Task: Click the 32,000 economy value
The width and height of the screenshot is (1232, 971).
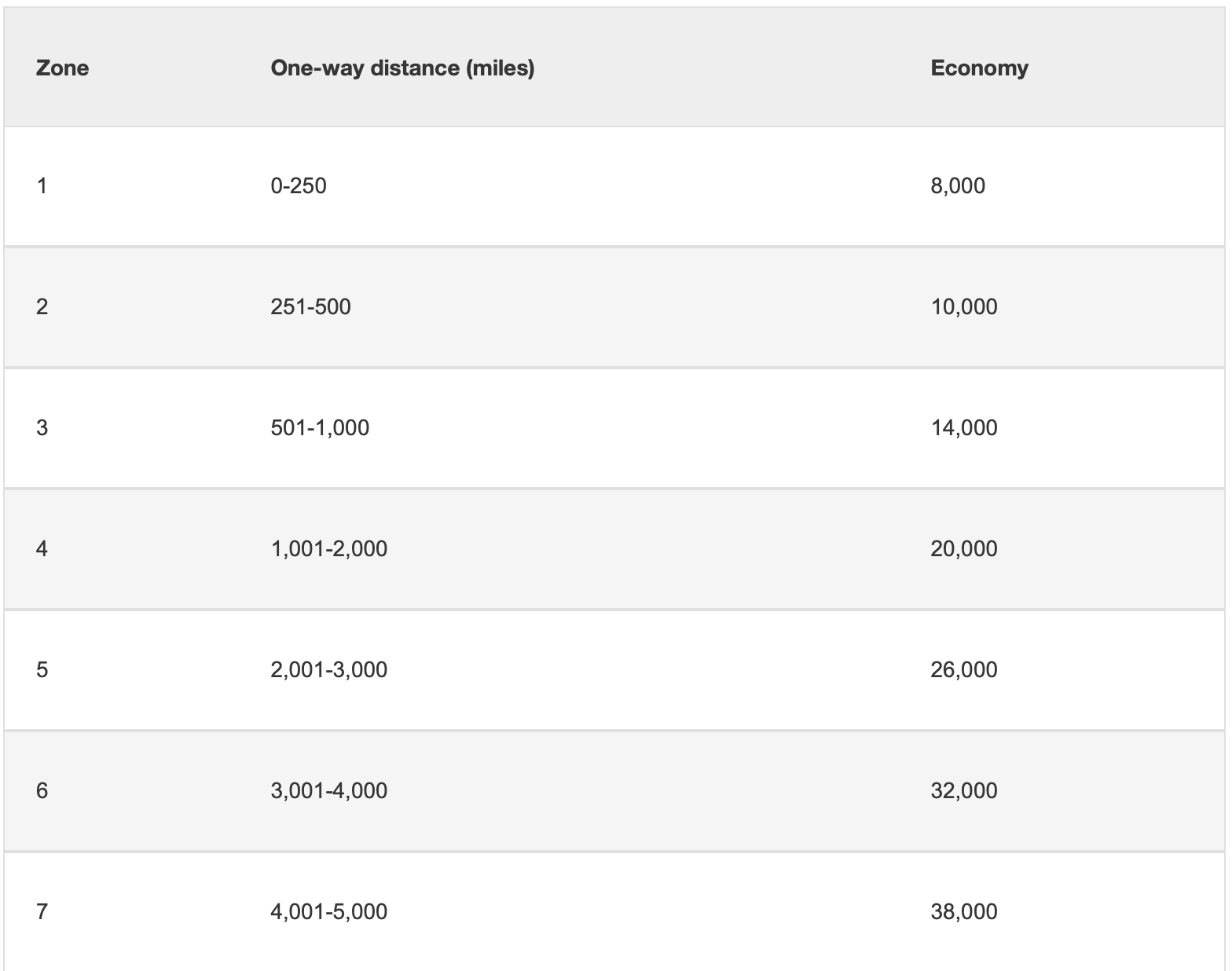Action: (964, 791)
